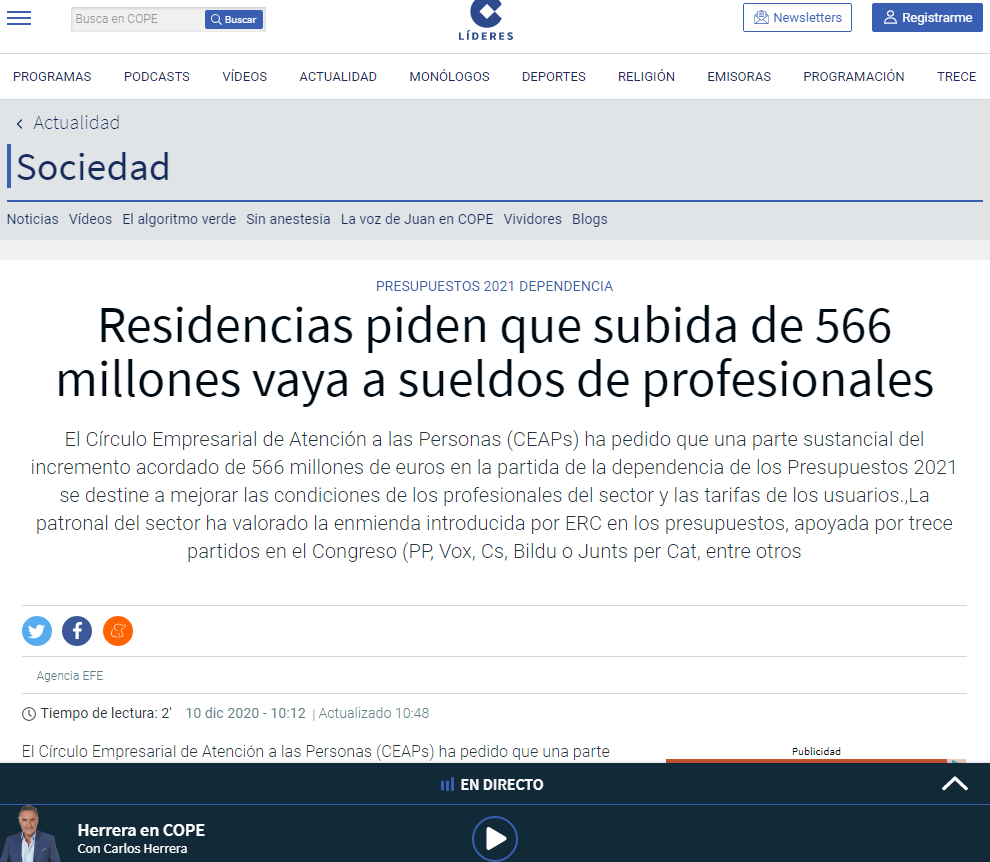
Task: Focus the Busca en COPE search field
Action: (138, 19)
